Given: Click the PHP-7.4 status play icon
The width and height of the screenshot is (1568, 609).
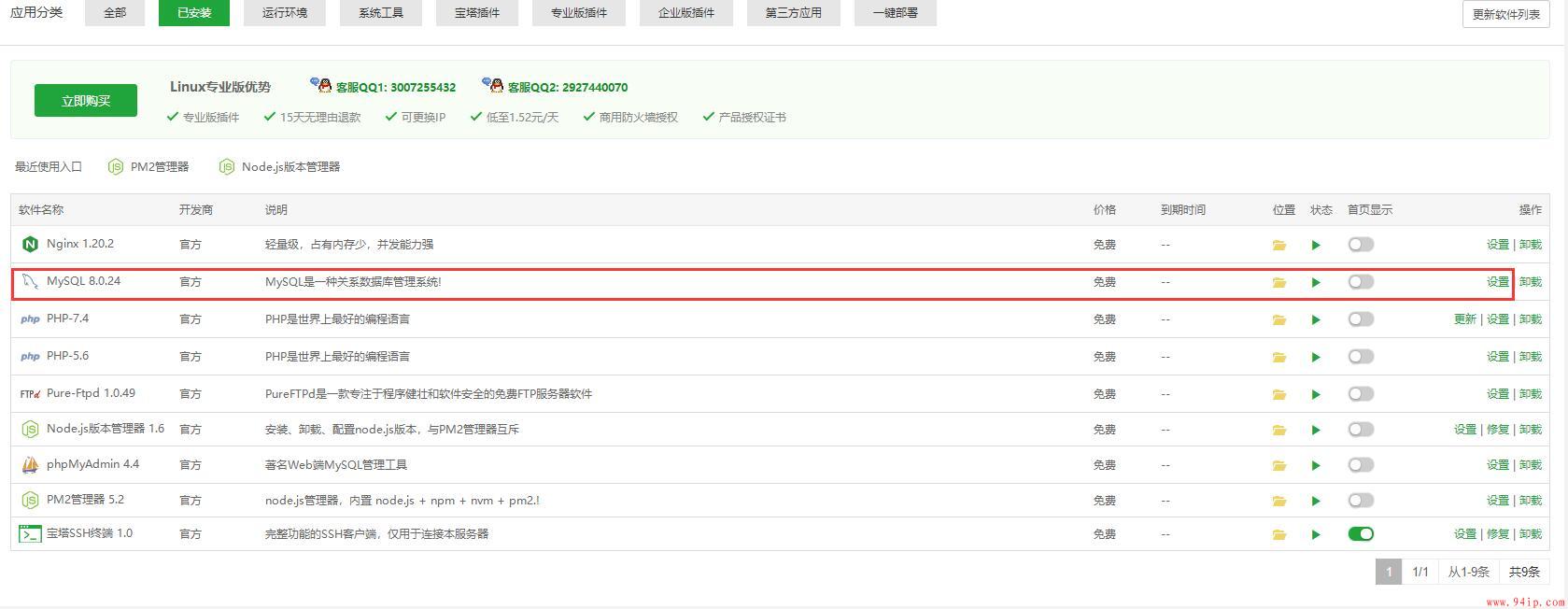Looking at the screenshot, I should tap(1316, 319).
